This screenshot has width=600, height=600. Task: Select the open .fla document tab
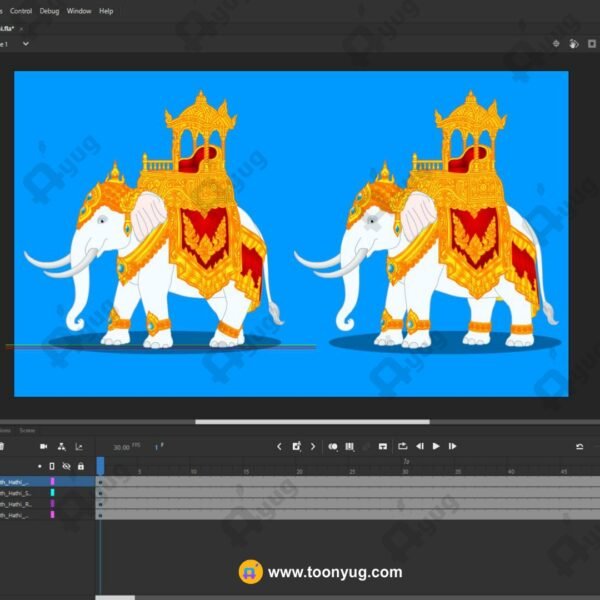pyautogui.click(x=7, y=29)
